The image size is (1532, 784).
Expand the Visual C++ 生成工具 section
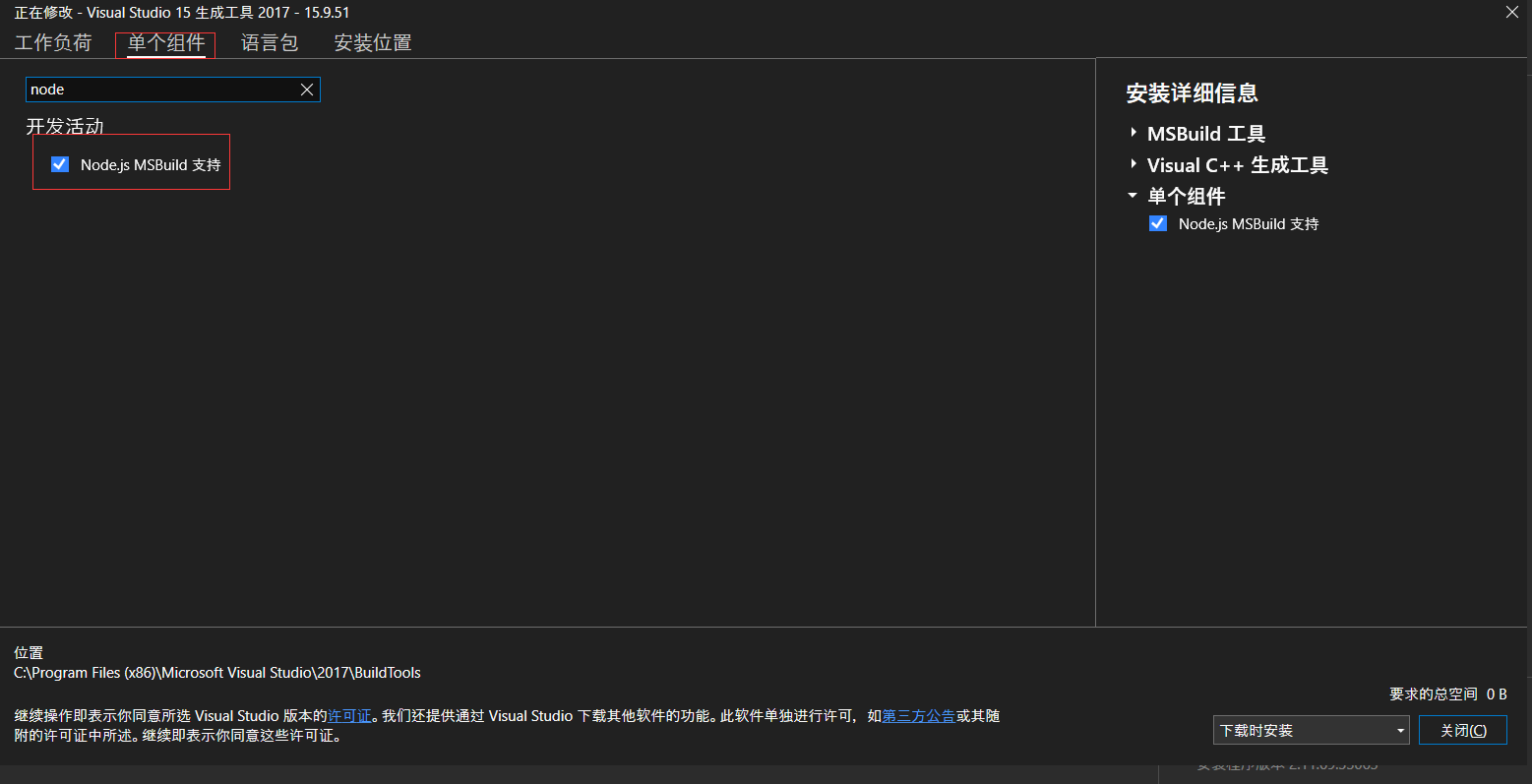(1134, 163)
